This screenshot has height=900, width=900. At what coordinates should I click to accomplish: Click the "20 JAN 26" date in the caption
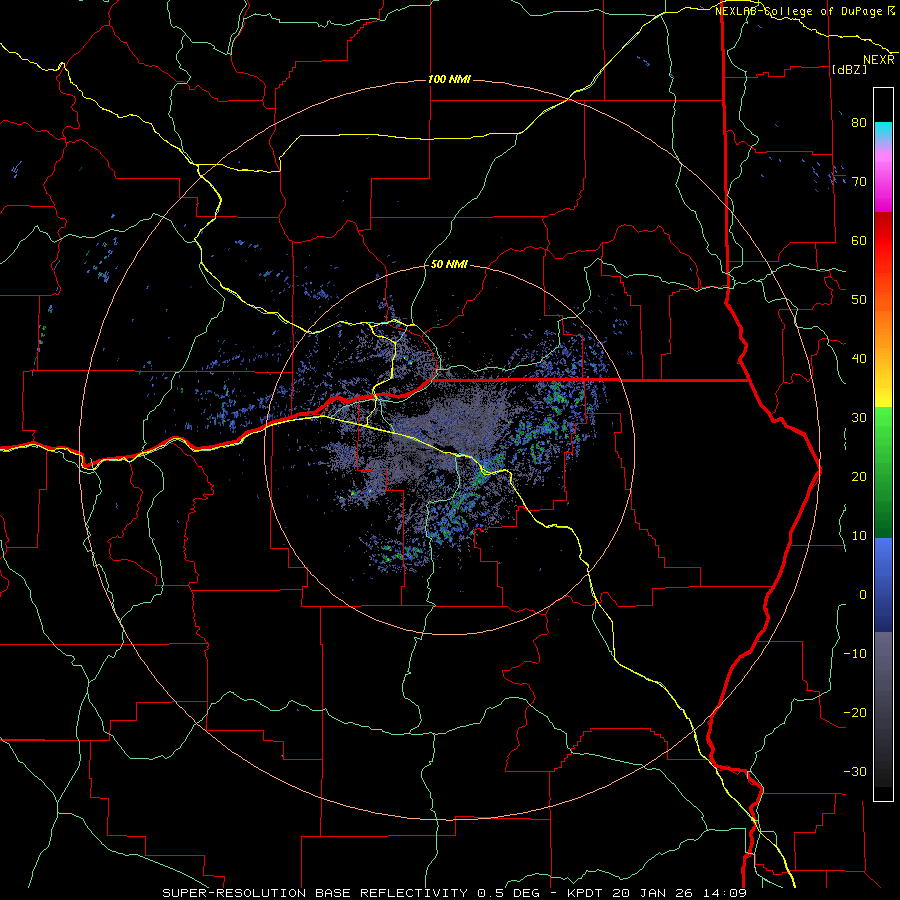pyautogui.click(x=653, y=893)
